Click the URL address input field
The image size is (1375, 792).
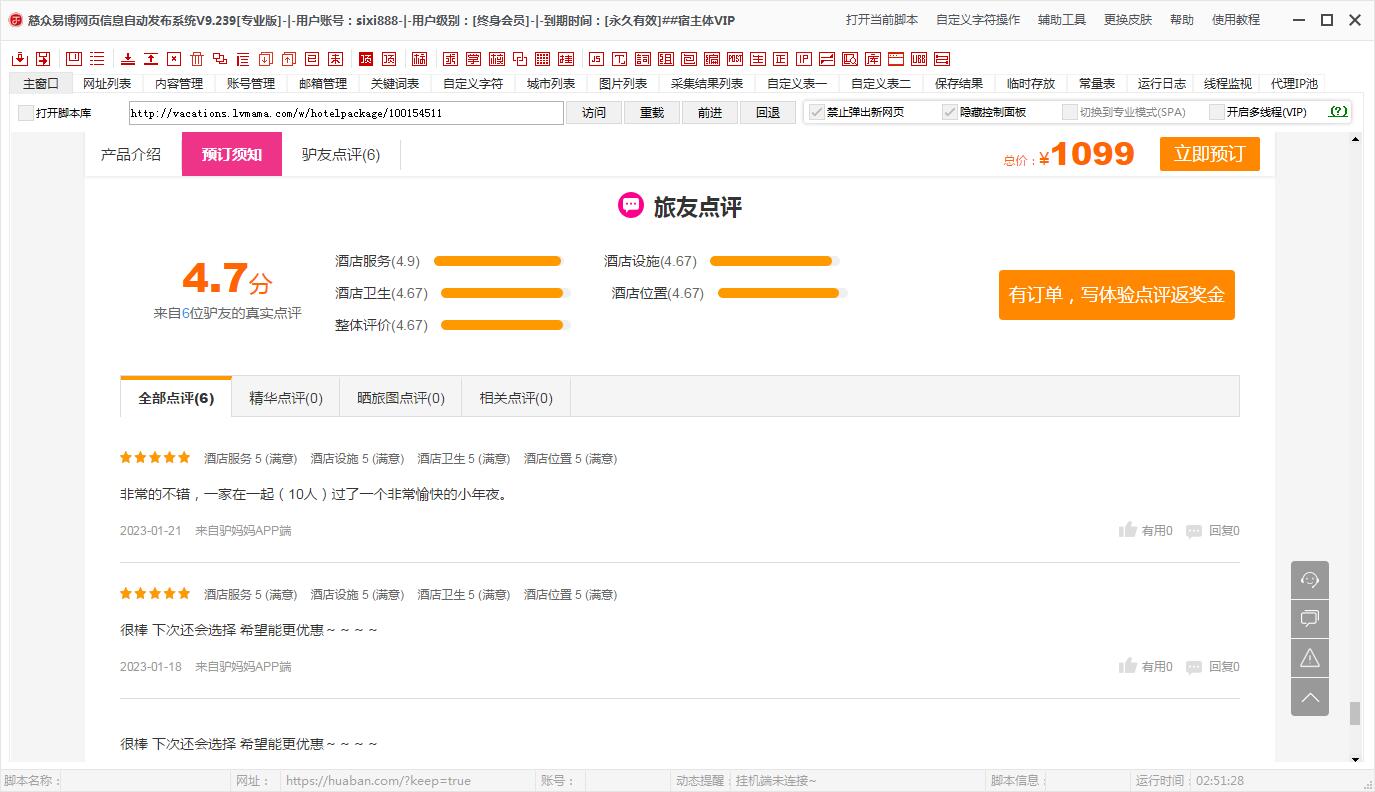(346, 113)
